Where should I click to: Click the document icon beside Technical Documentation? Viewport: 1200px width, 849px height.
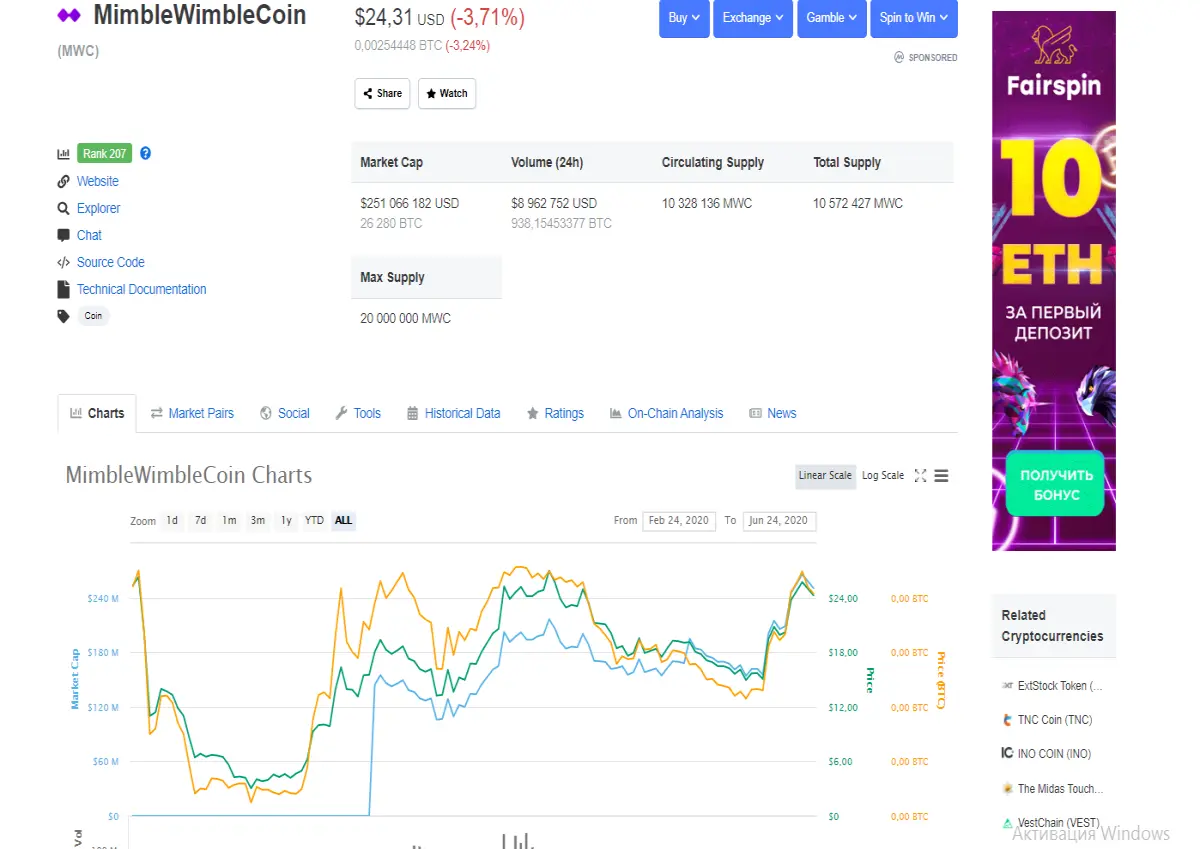[64, 289]
